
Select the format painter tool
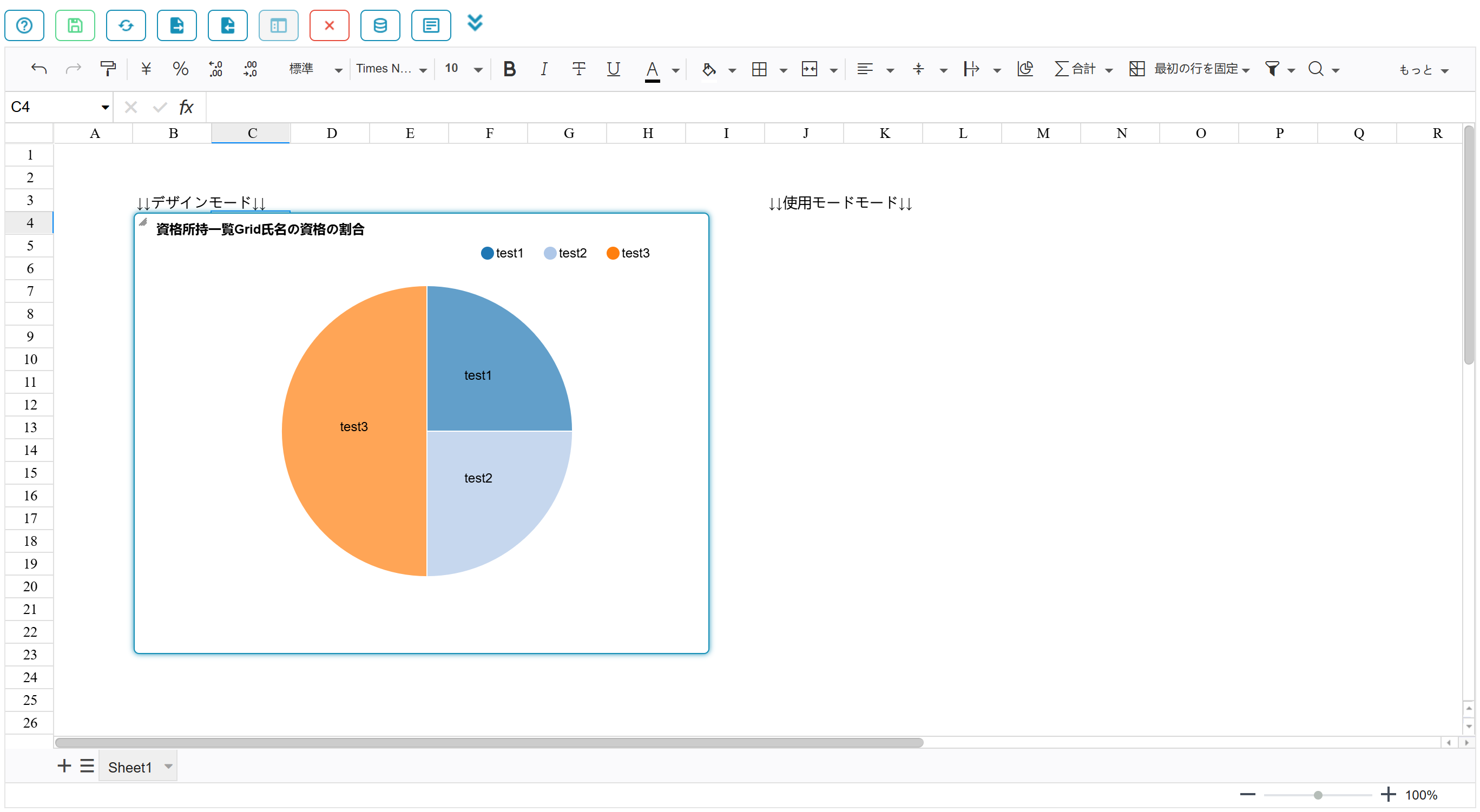pyautogui.click(x=108, y=69)
